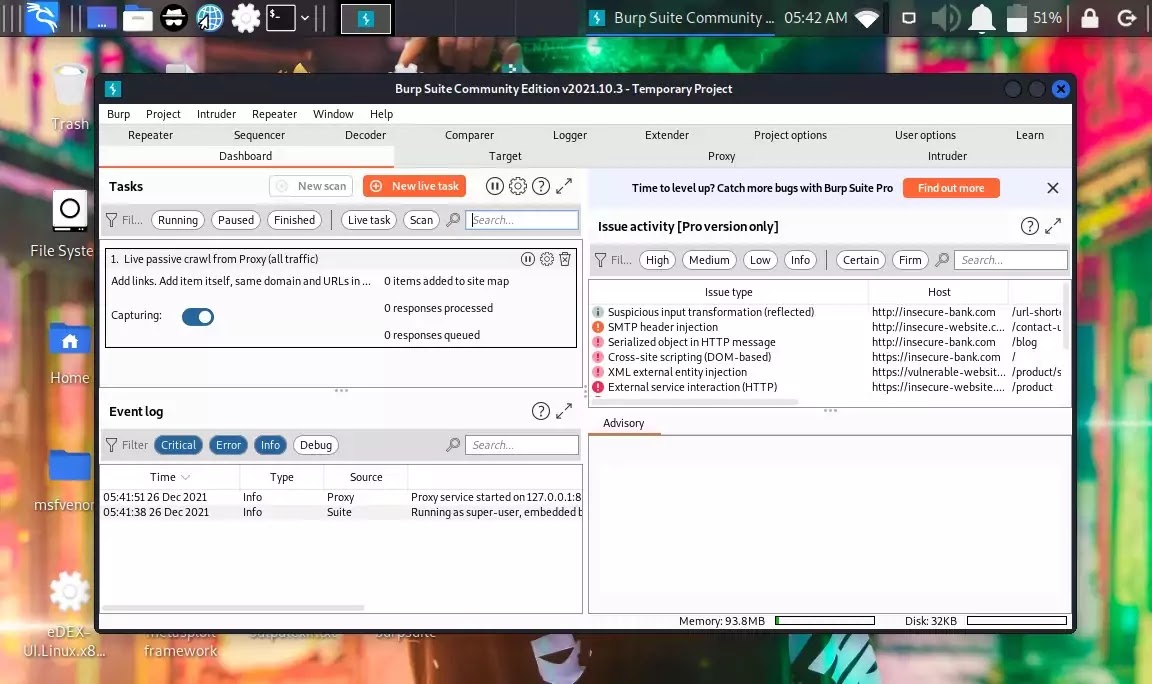Screen dimensions: 1152x684
Task: Toggle the Finished task filter
Action: pos(294,220)
